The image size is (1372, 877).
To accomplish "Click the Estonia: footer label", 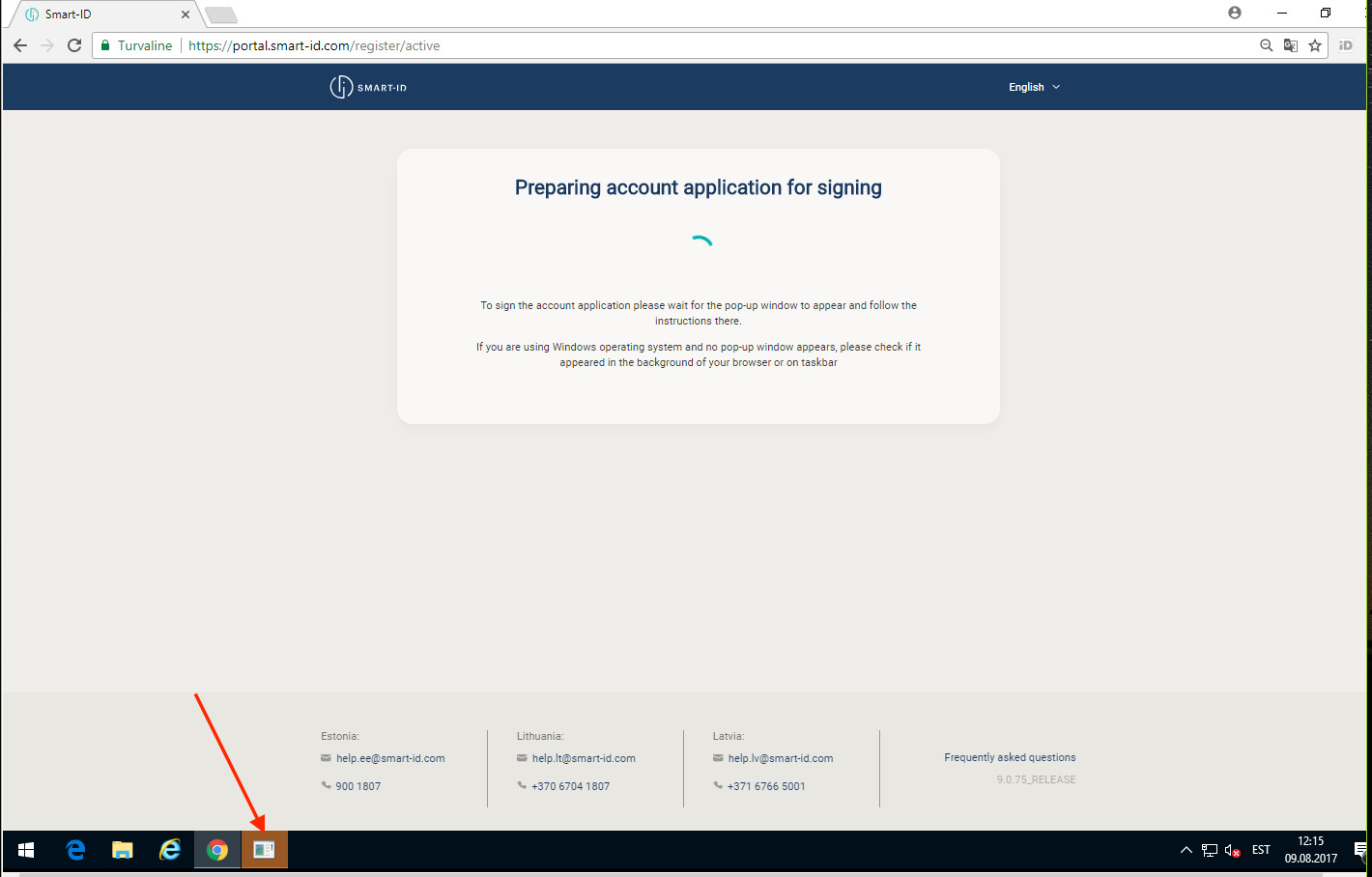I will pos(340,736).
